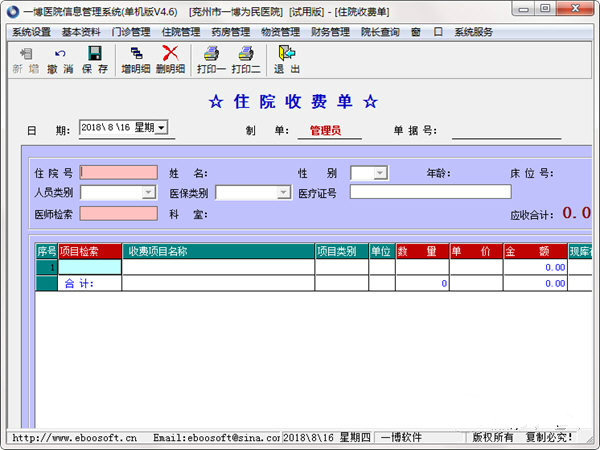600x450 pixels.
Task: Open the 日期 date dropdown
Action: pyautogui.click(x=161, y=127)
